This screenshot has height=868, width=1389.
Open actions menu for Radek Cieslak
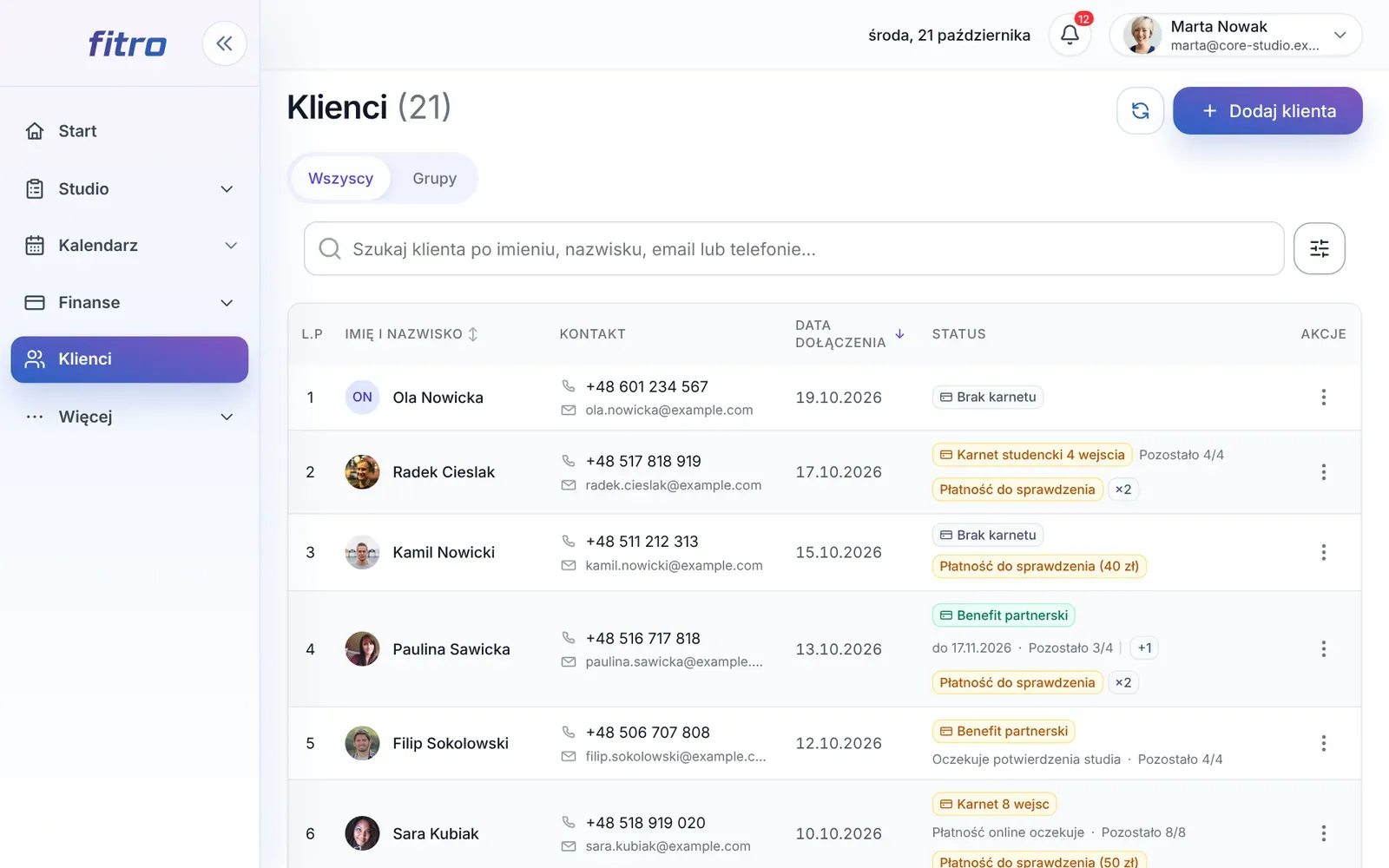(1323, 472)
